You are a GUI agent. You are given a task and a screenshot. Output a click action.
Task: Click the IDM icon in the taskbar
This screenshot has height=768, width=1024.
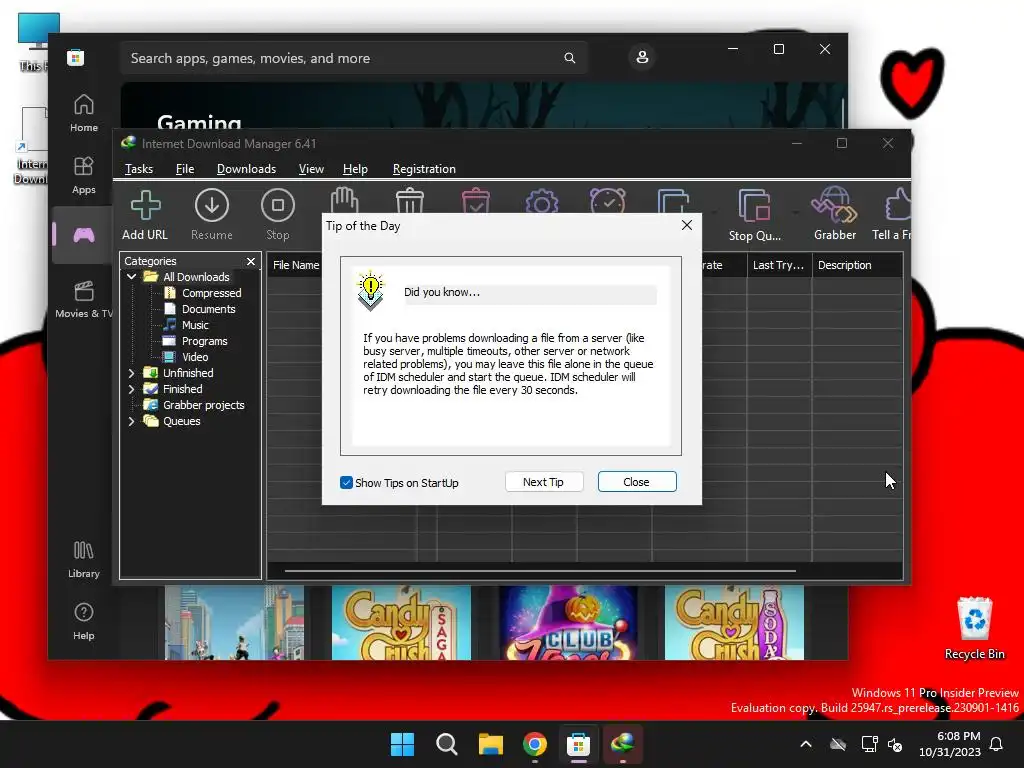(623, 744)
